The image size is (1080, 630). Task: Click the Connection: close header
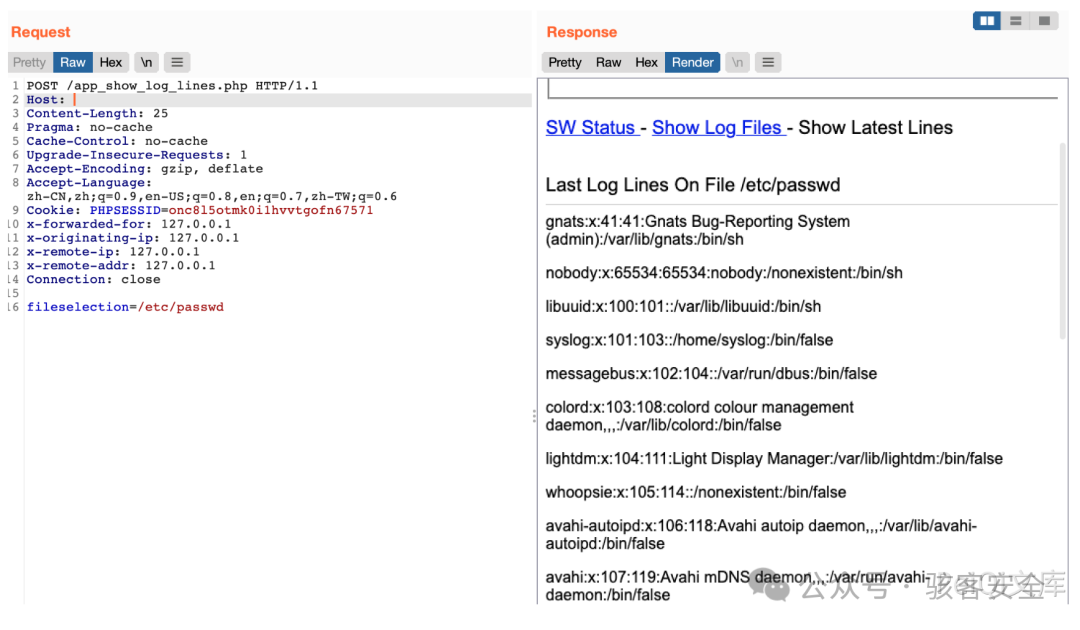(x=94, y=279)
